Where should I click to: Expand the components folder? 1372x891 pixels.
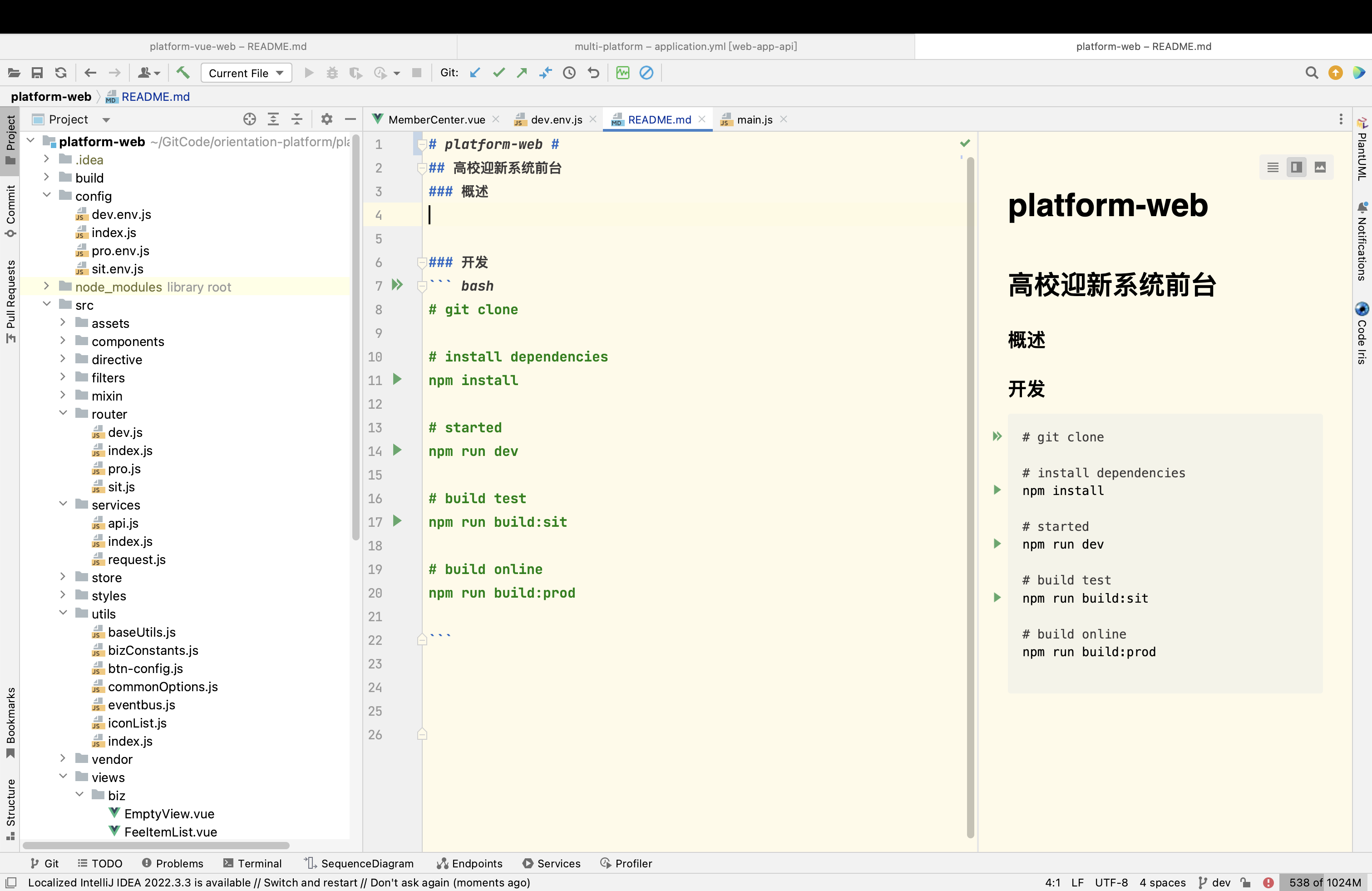tap(63, 340)
